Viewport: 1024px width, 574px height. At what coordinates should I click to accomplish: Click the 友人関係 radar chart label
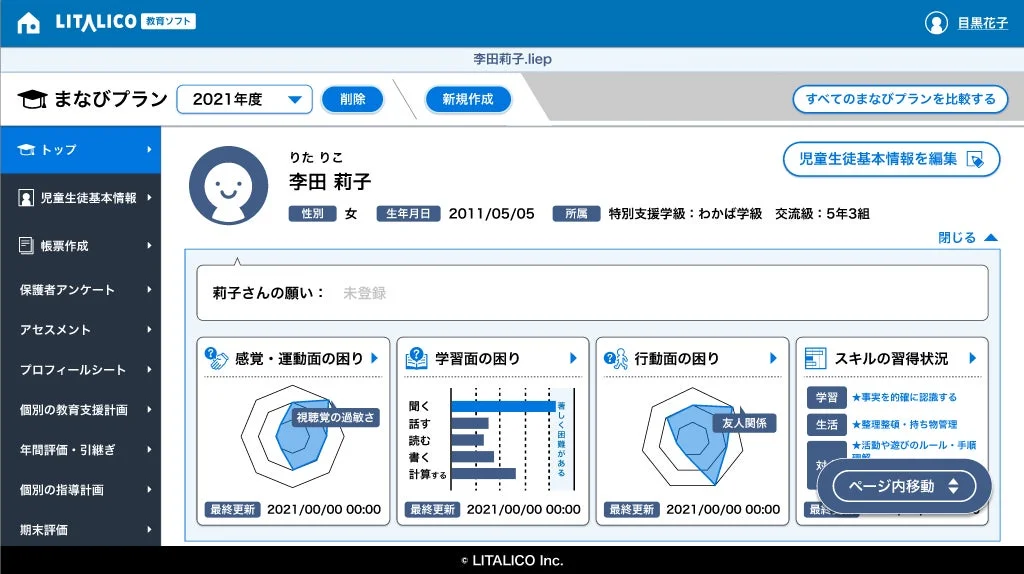coord(744,423)
